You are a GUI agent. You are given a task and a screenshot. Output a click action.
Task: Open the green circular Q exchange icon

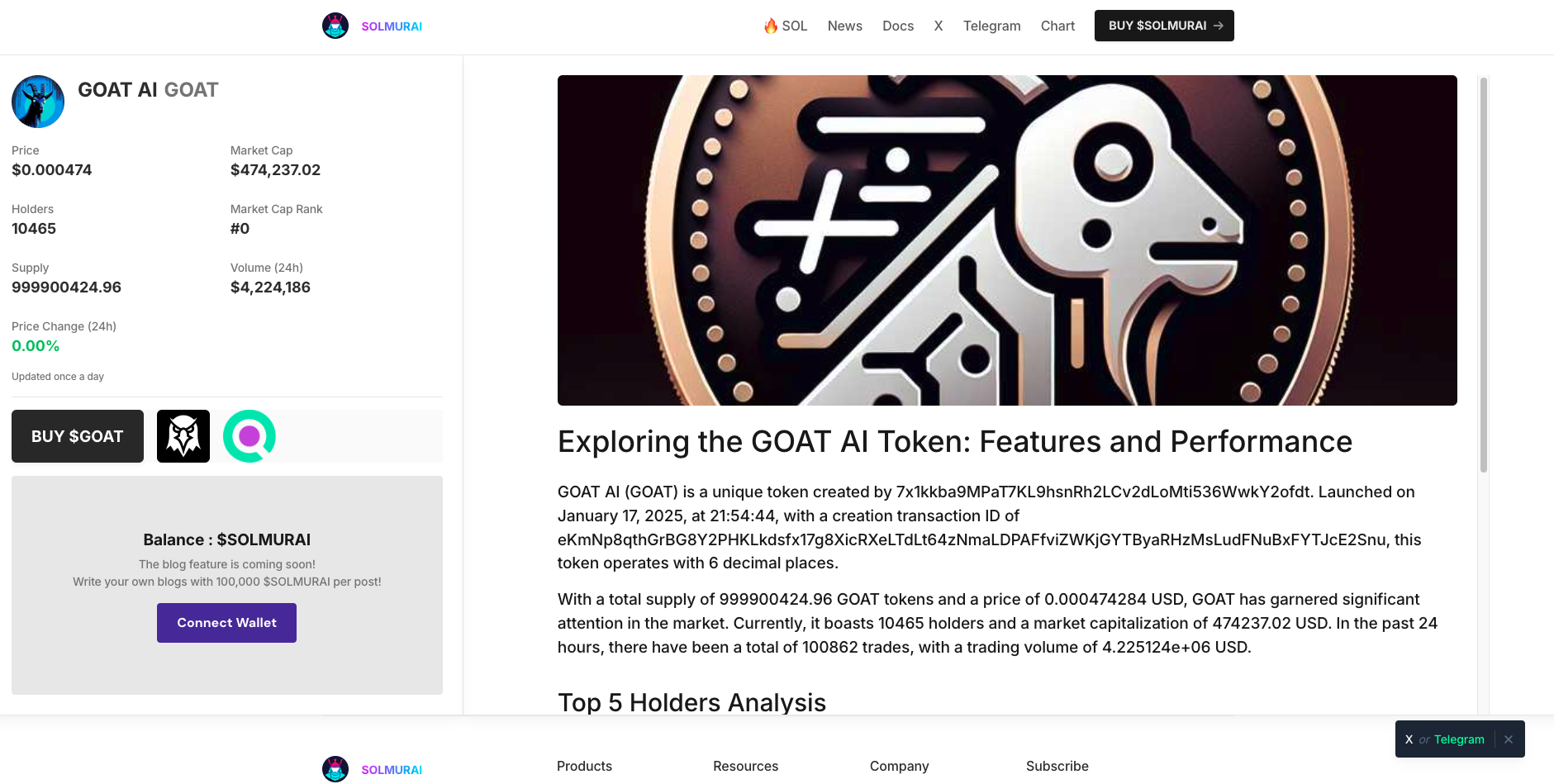(x=249, y=436)
